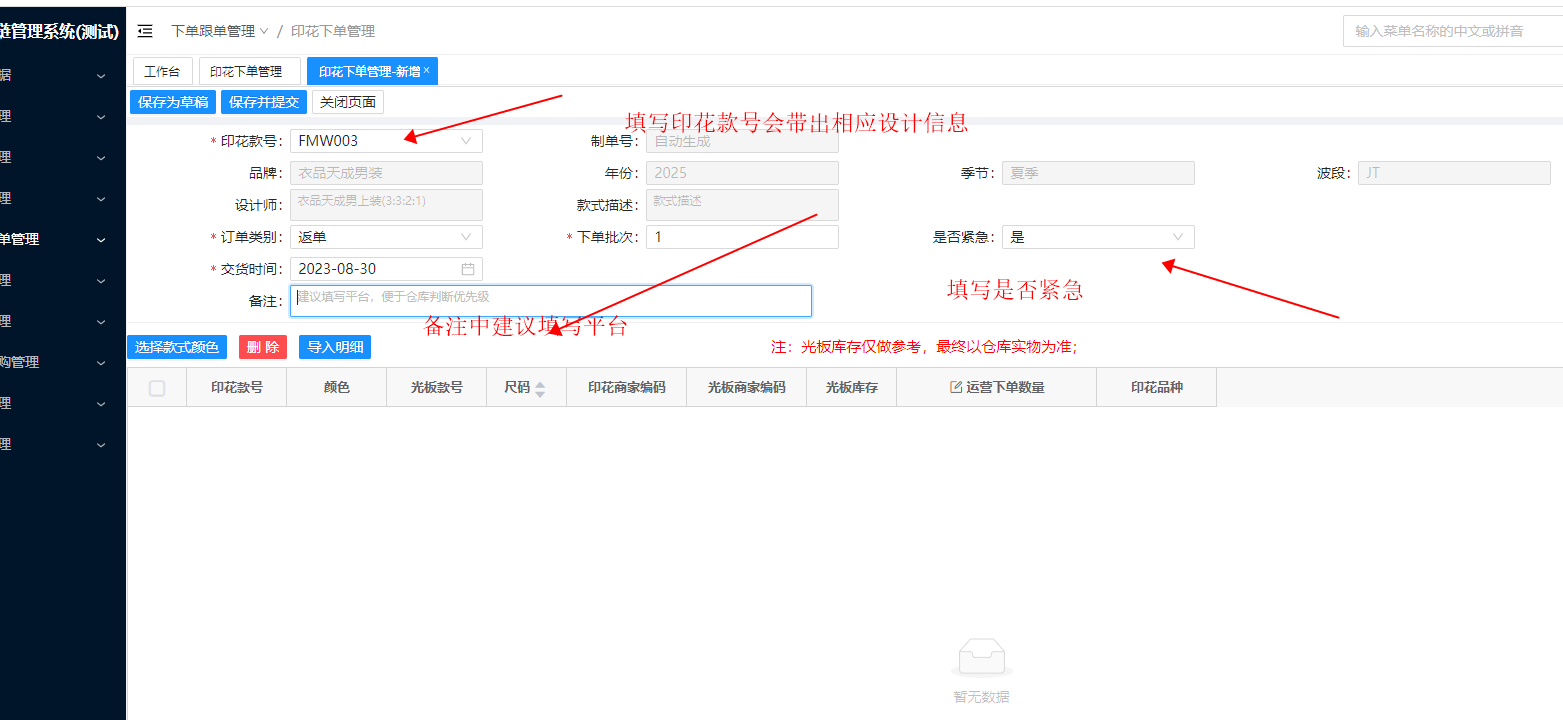Click calendar icon in 交货时间 field
The height and width of the screenshot is (720, 1563).
[x=467, y=269]
